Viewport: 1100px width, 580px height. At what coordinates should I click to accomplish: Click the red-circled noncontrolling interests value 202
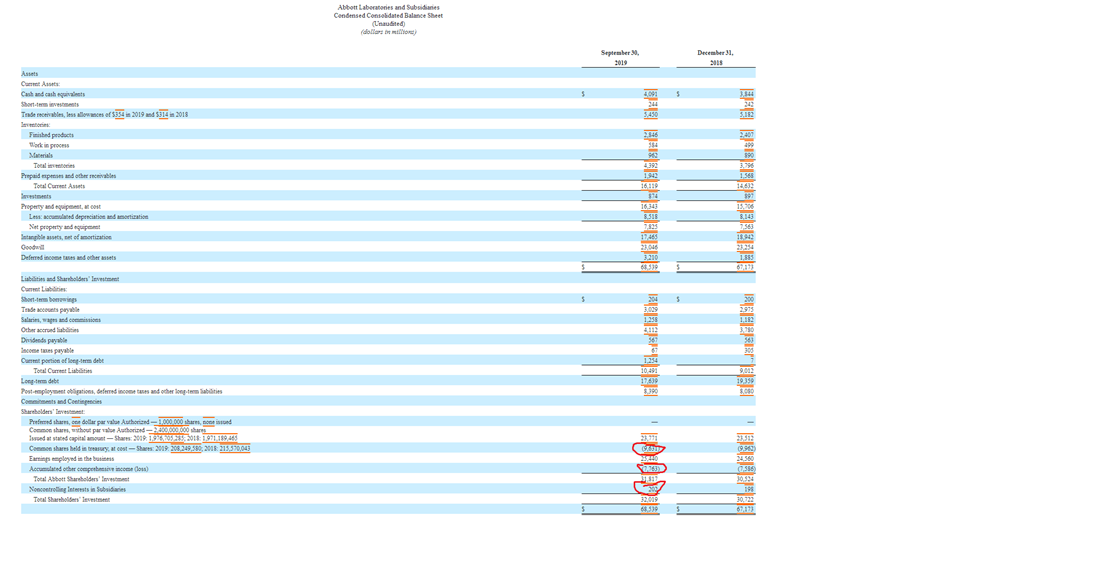652,489
